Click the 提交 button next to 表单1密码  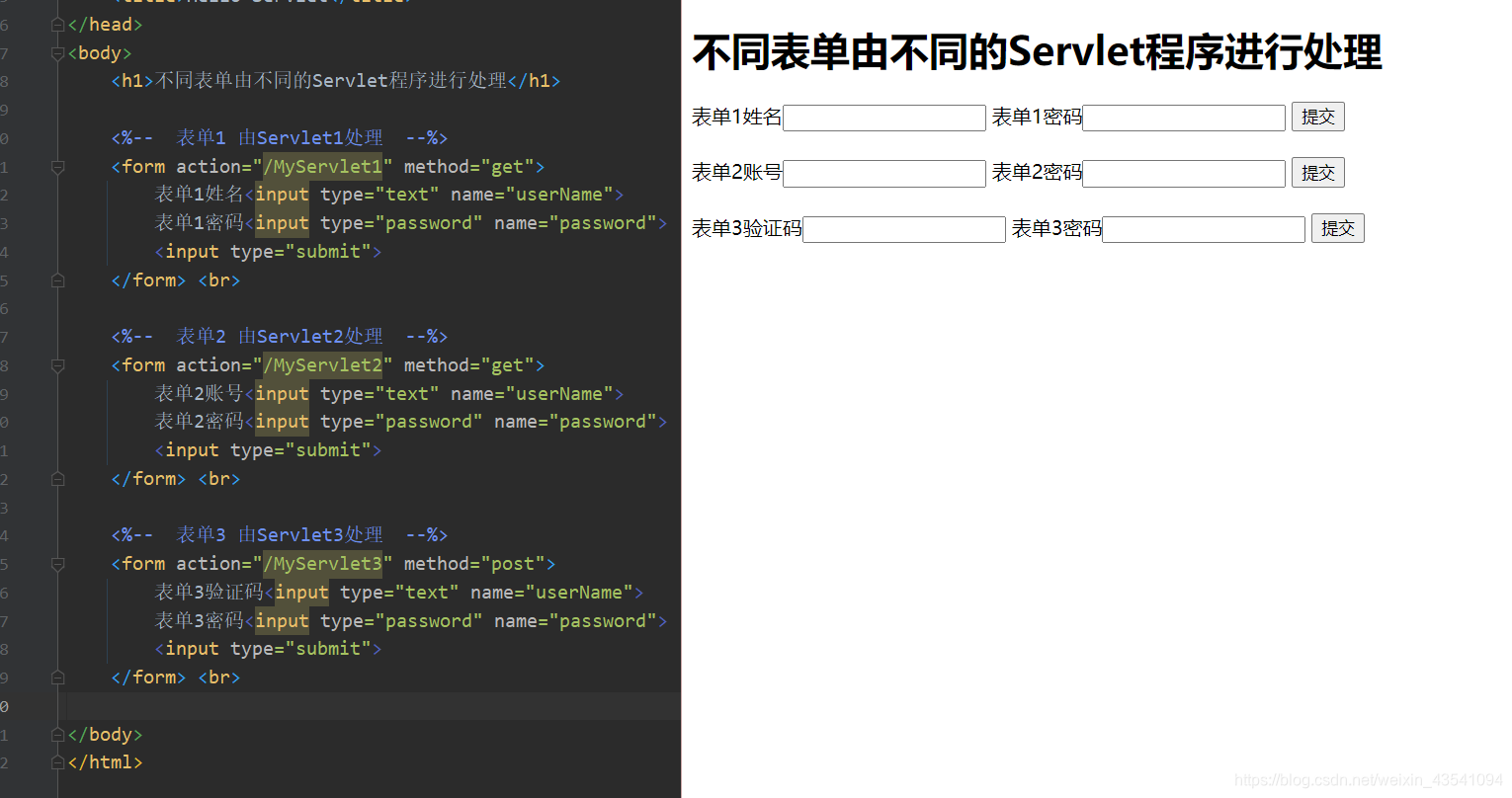[x=1317, y=116]
